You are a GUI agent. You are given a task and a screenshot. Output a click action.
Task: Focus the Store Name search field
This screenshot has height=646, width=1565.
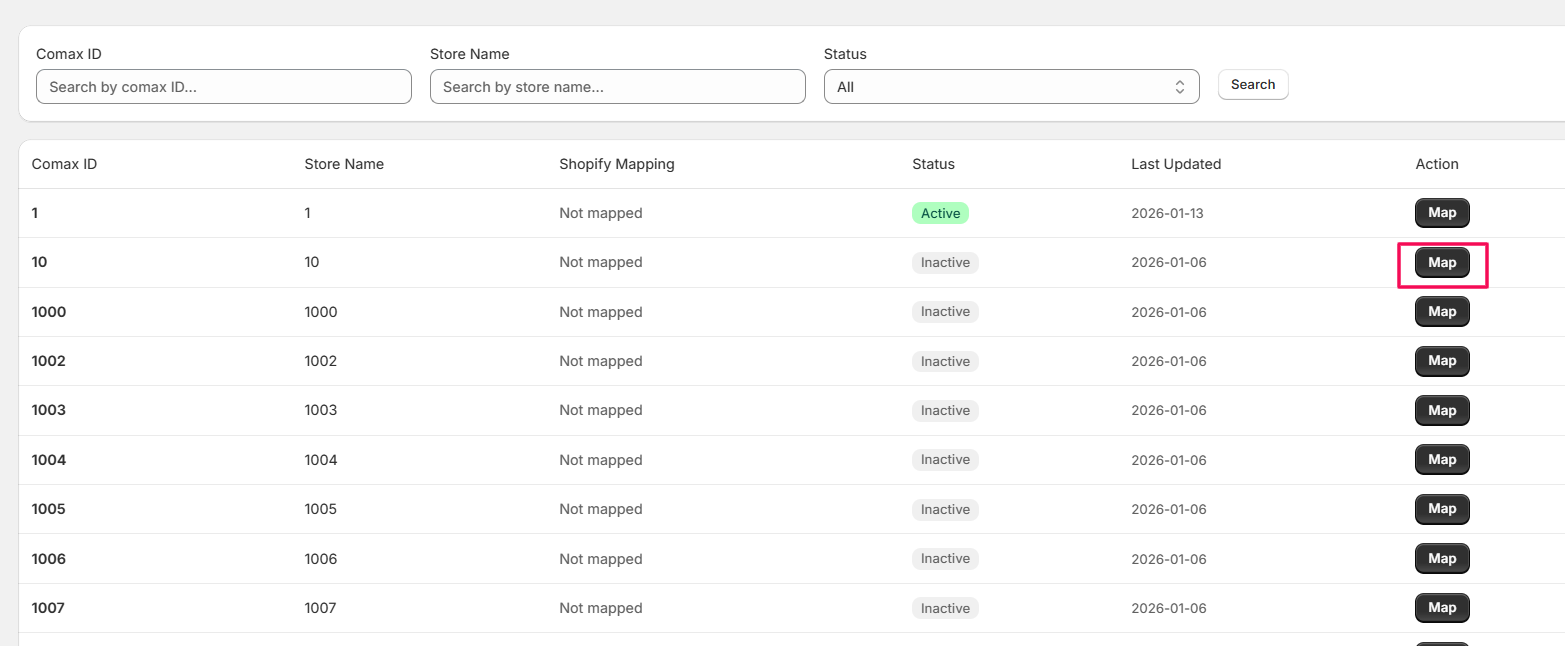(x=617, y=87)
